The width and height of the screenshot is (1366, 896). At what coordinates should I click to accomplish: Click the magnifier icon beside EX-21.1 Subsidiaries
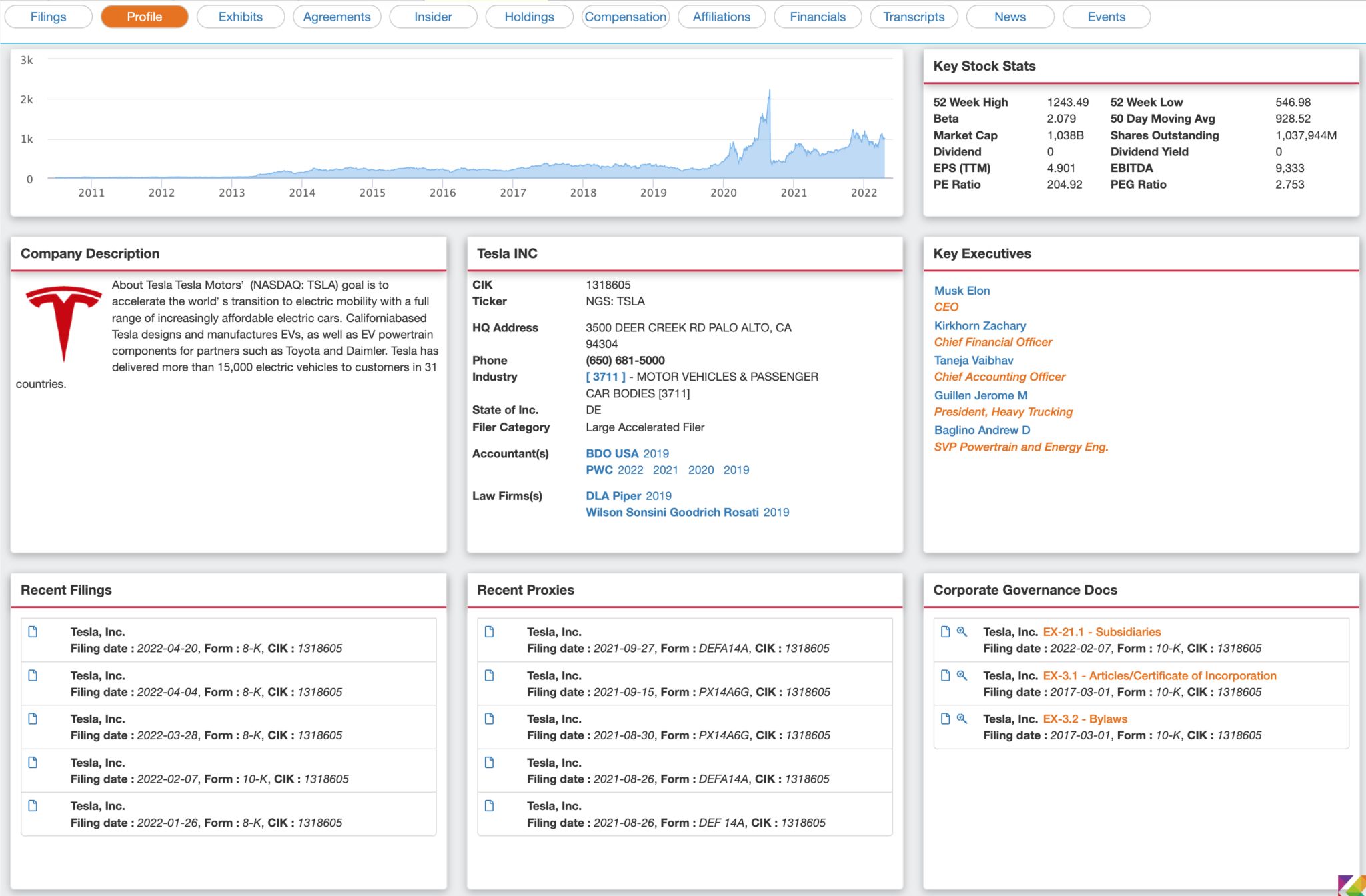pos(962,632)
